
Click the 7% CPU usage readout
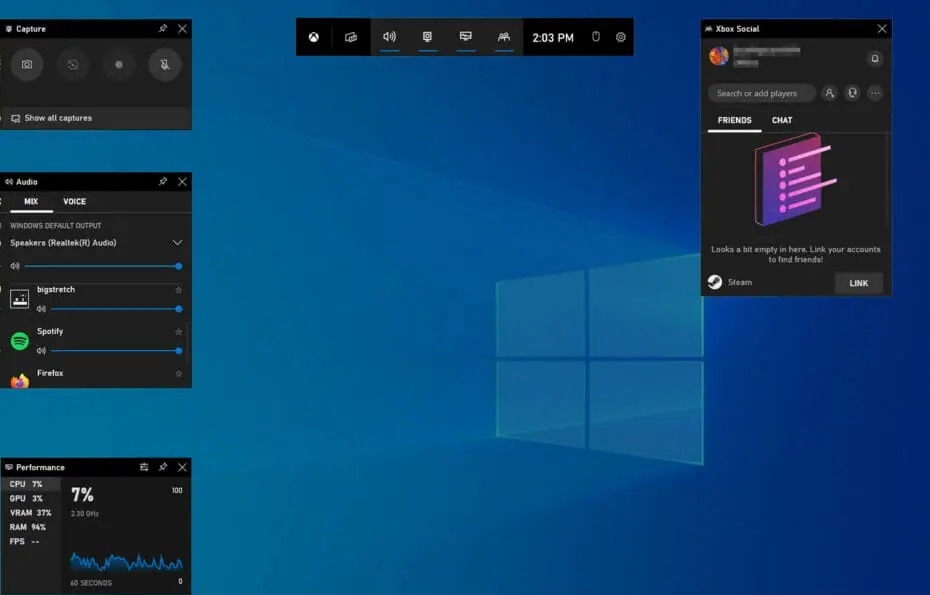(82, 494)
